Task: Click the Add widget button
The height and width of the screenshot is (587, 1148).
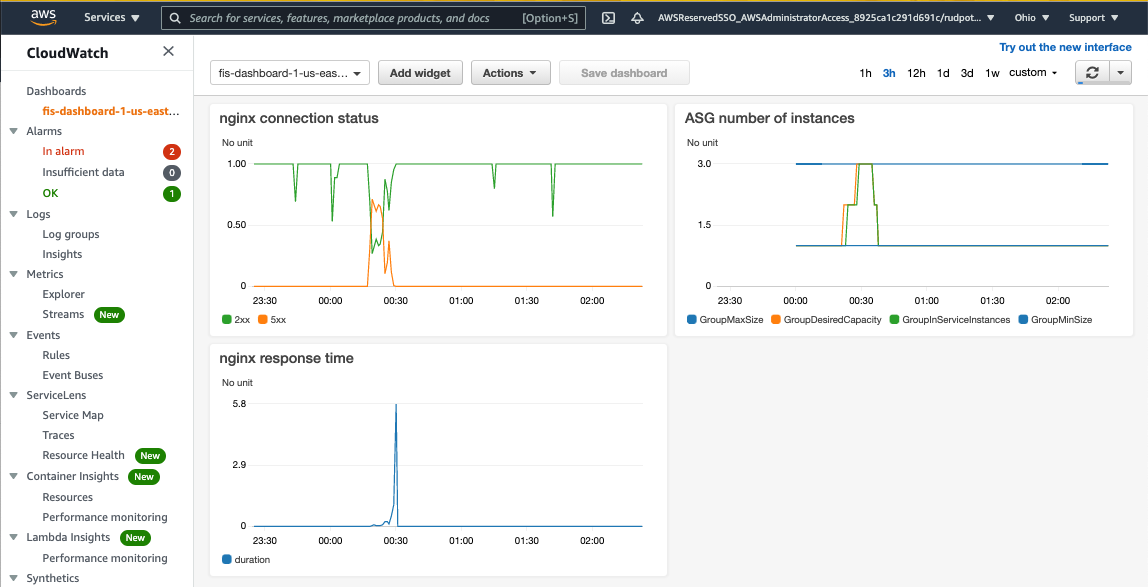Action: (x=420, y=73)
